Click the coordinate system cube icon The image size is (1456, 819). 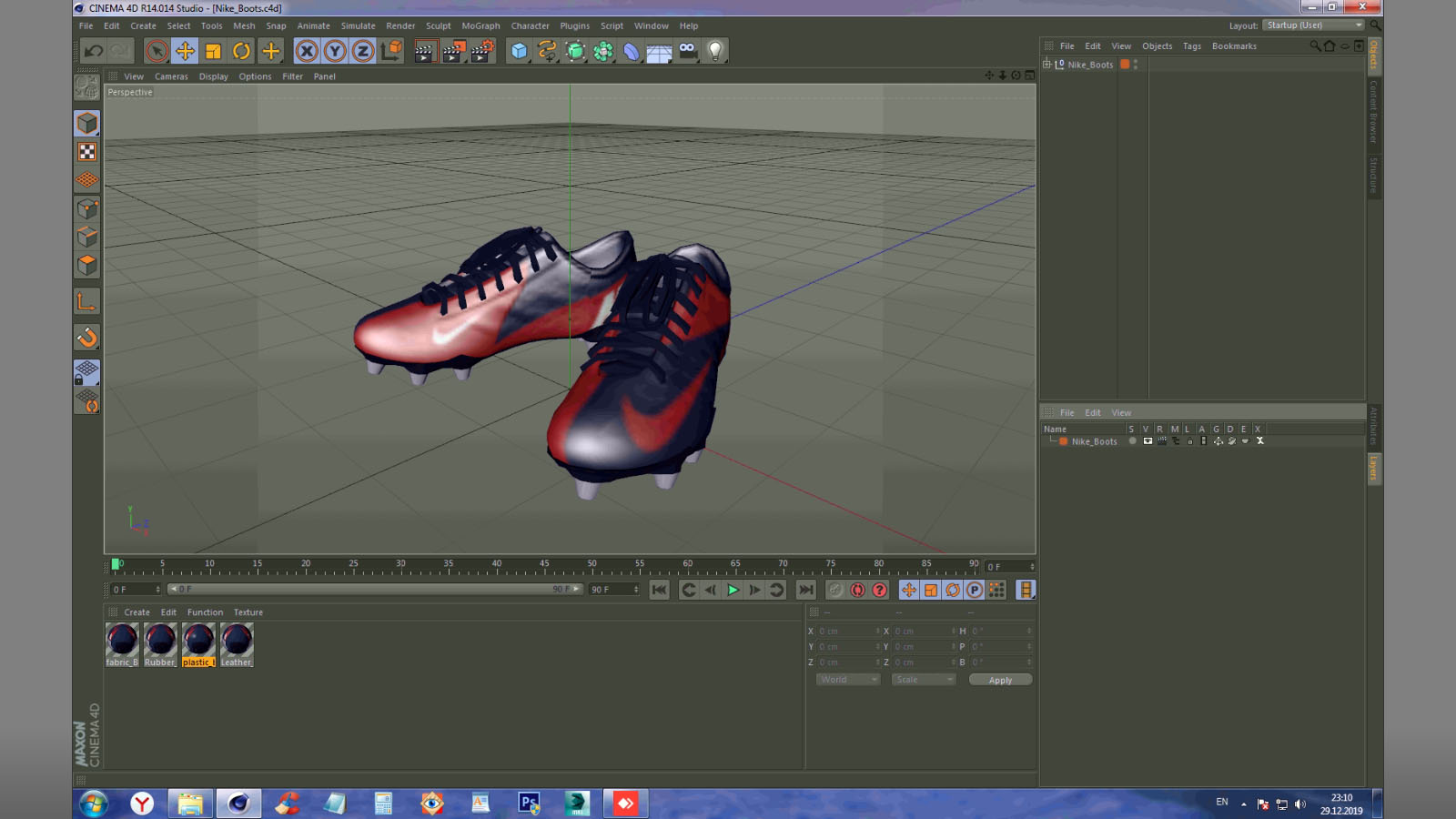(391, 51)
